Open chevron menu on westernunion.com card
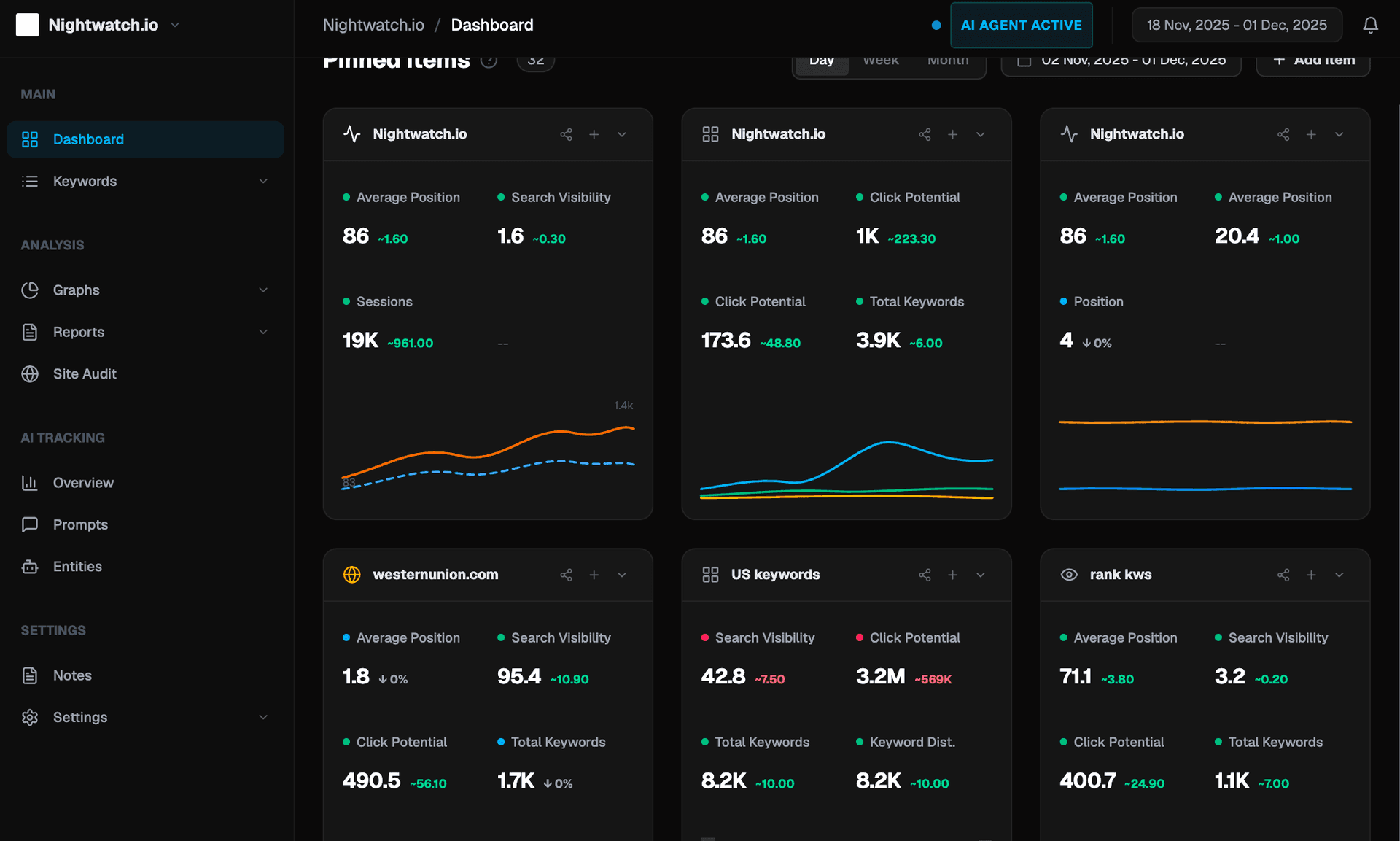 pos(621,575)
